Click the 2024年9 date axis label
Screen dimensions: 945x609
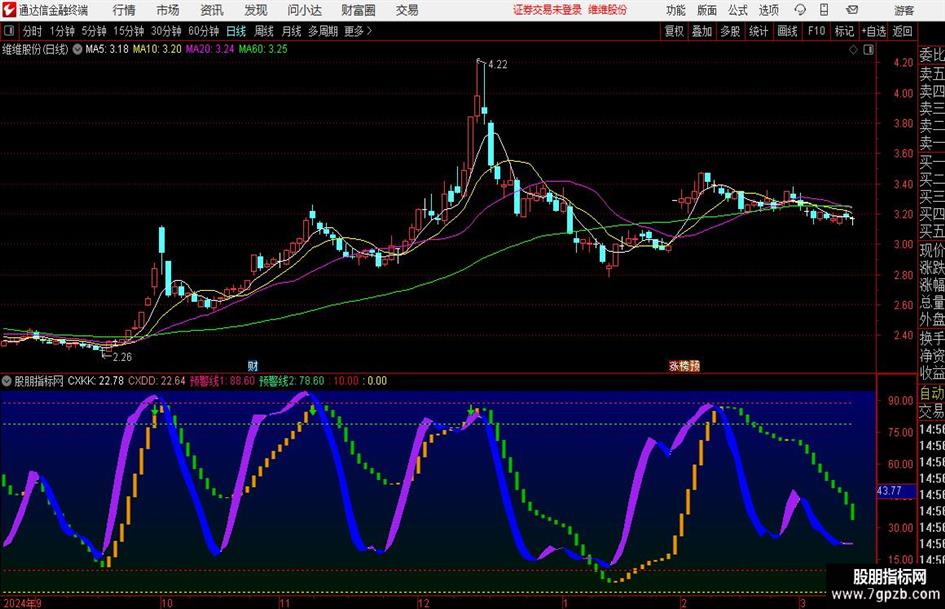click(22, 603)
